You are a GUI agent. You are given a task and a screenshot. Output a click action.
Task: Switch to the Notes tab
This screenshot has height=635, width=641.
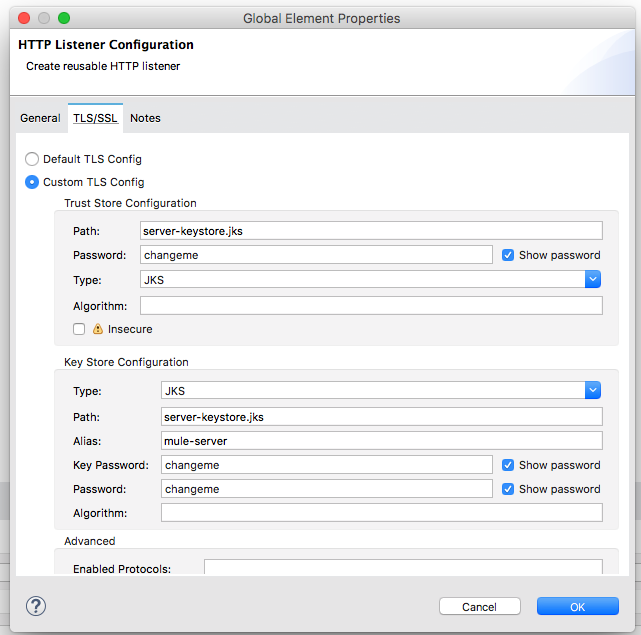(x=145, y=118)
